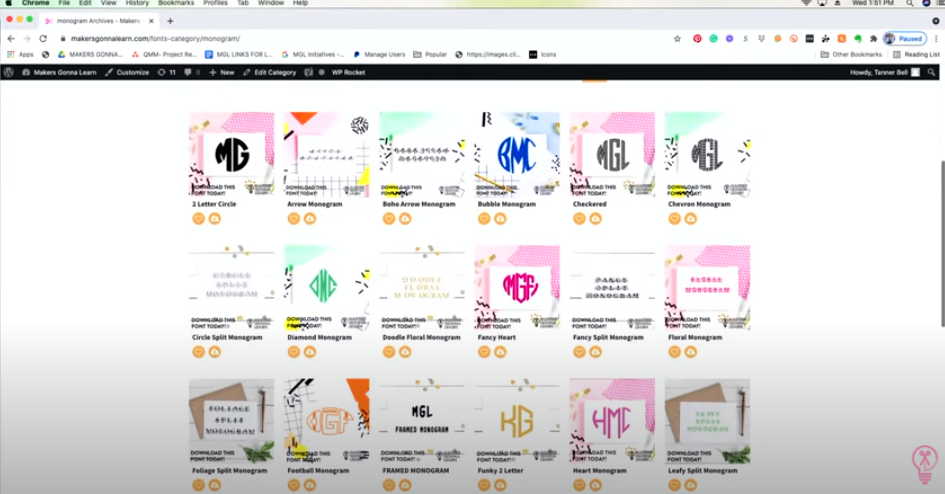Click the cloud download icon under Bubble Monogram
This screenshot has width=945, height=494.
[500, 218]
